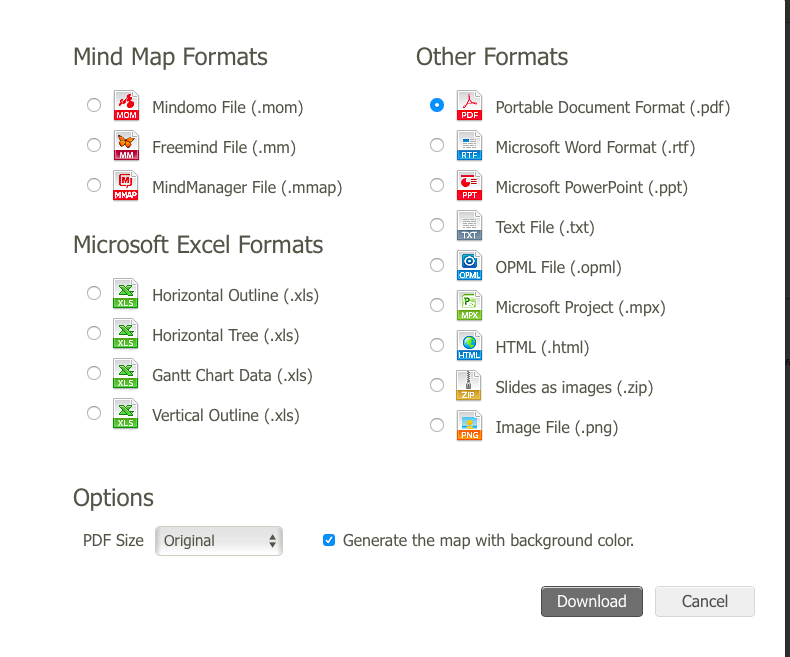Select the Microsoft Word Format (.rtf) label
The height and width of the screenshot is (657, 790).
[x=595, y=147]
